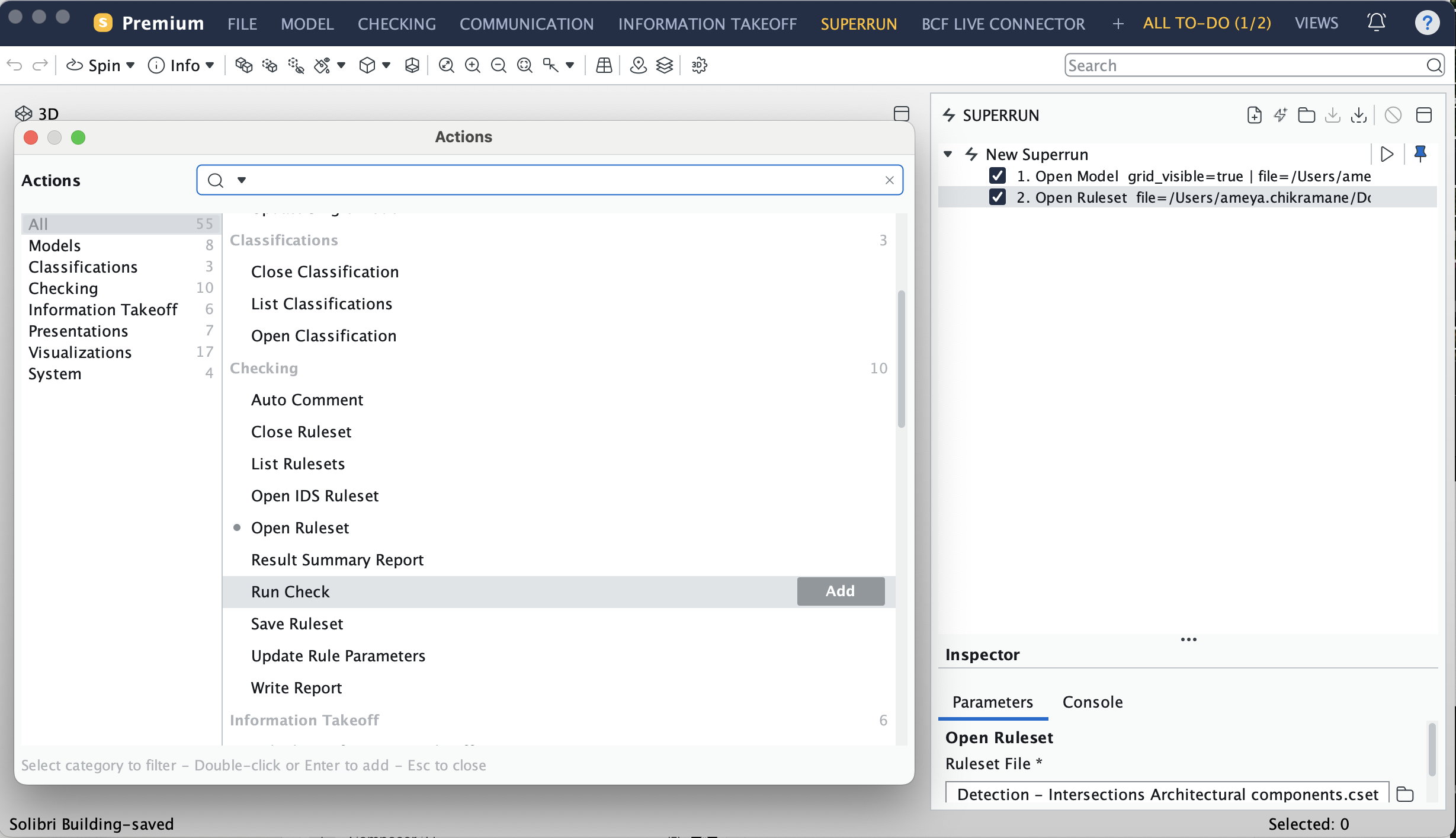Open the 3D settings gear icon

tap(700, 65)
